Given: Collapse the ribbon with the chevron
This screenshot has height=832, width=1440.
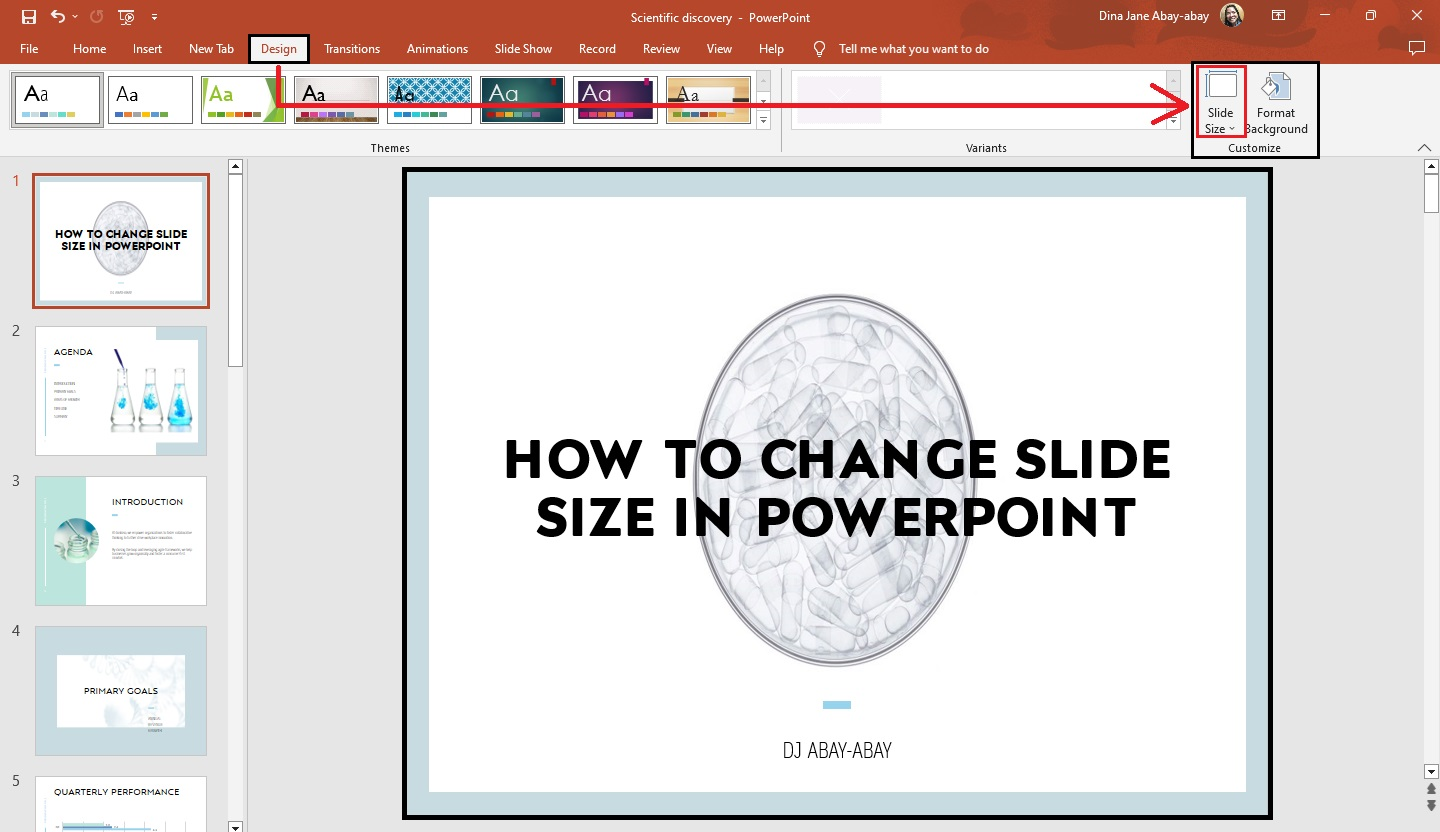Looking at the screenshot, I should click(1424, 147).
